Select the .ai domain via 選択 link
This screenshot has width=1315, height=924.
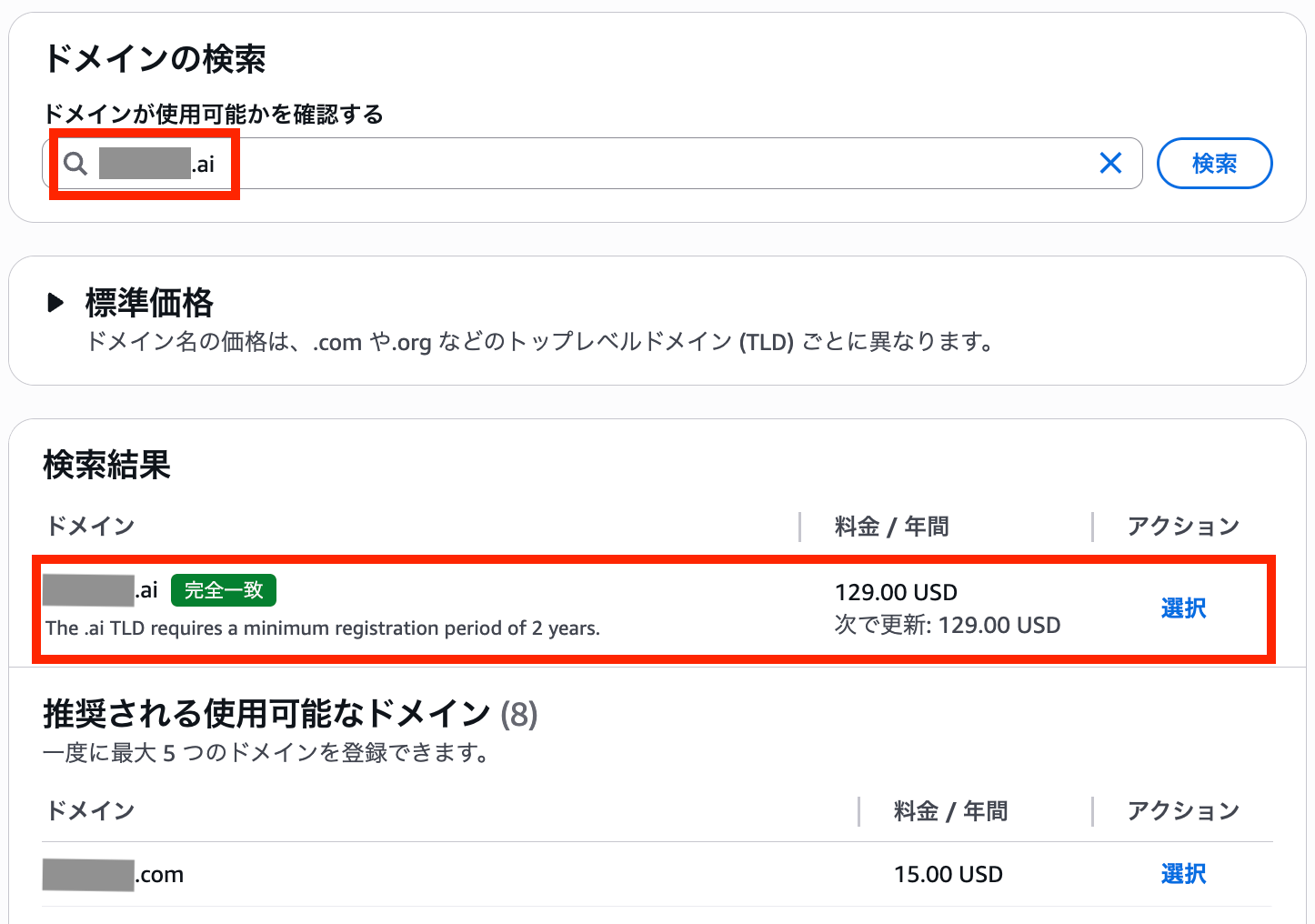point(1183,608)
